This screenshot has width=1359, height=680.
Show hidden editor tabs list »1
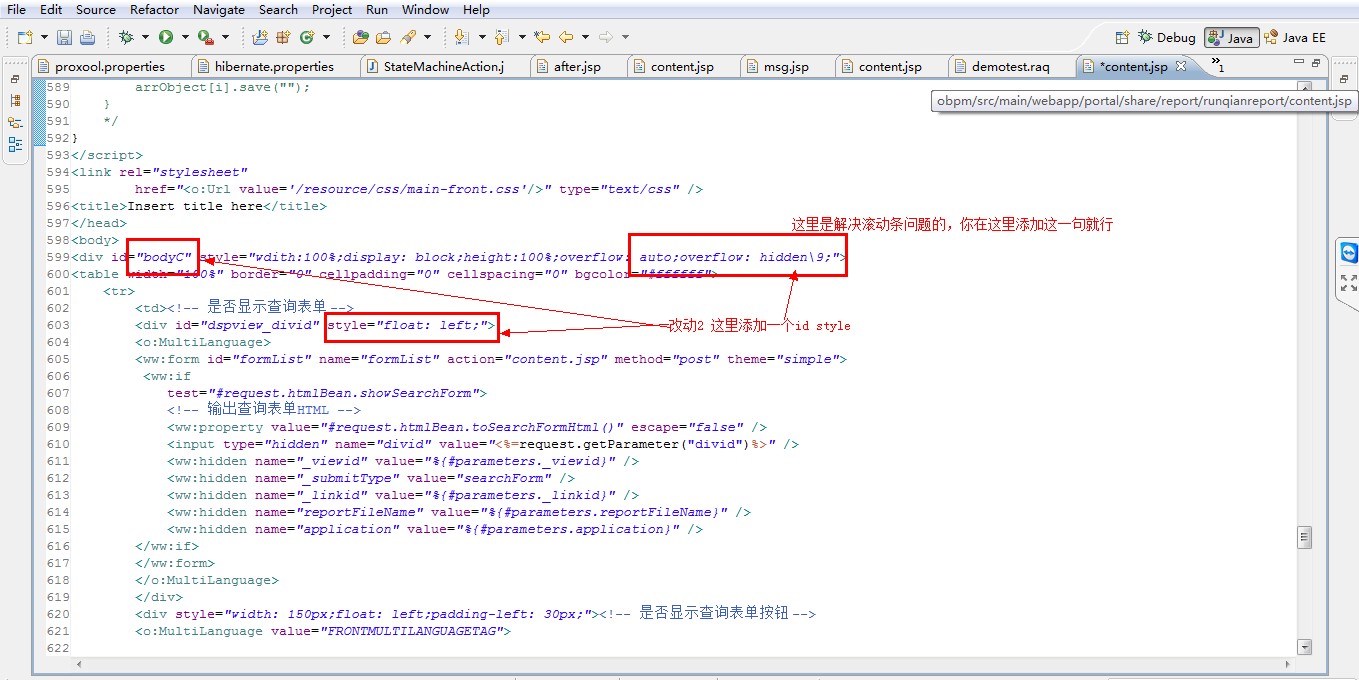1218,65
